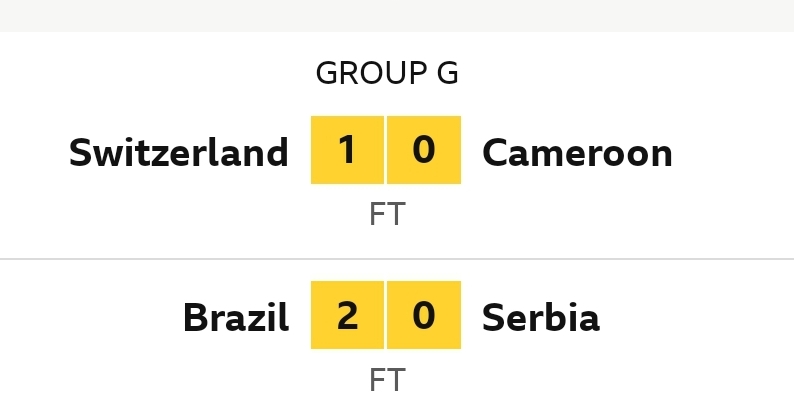
Task: Select Cameroon's yellow score box showing 0
Action: point(424,150)
